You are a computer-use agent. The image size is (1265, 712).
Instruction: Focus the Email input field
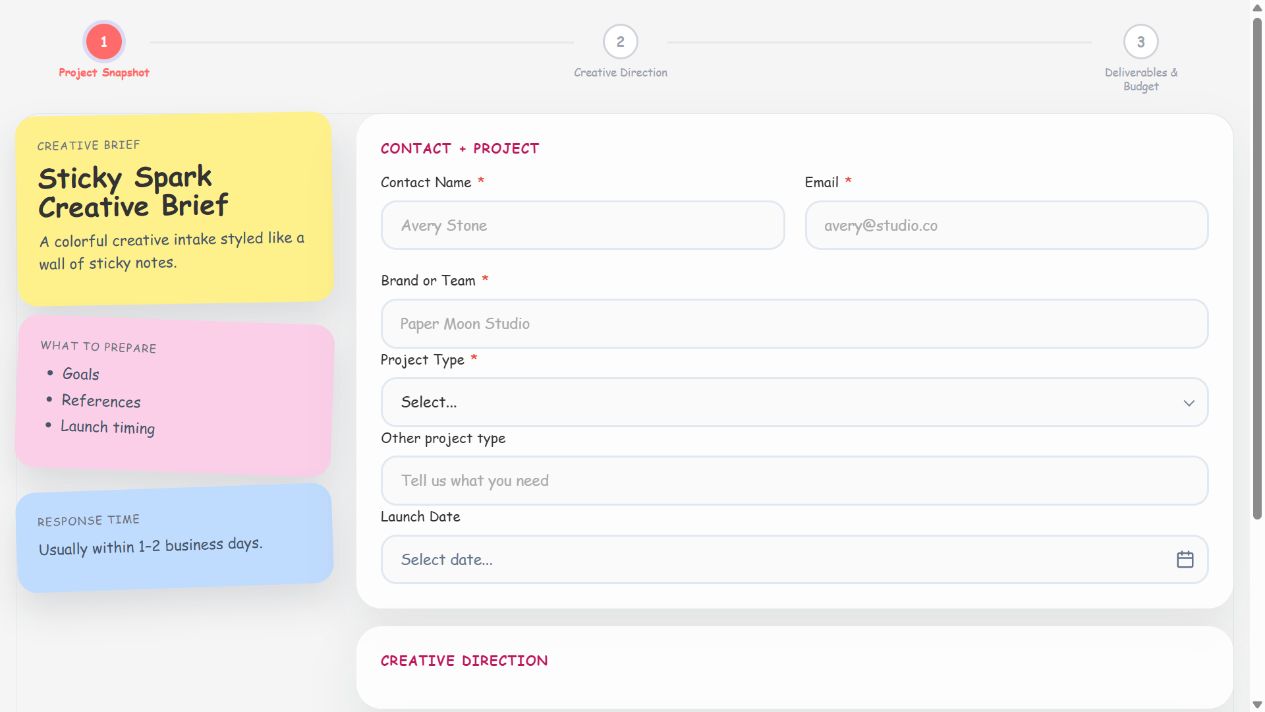click(1006, 225)
